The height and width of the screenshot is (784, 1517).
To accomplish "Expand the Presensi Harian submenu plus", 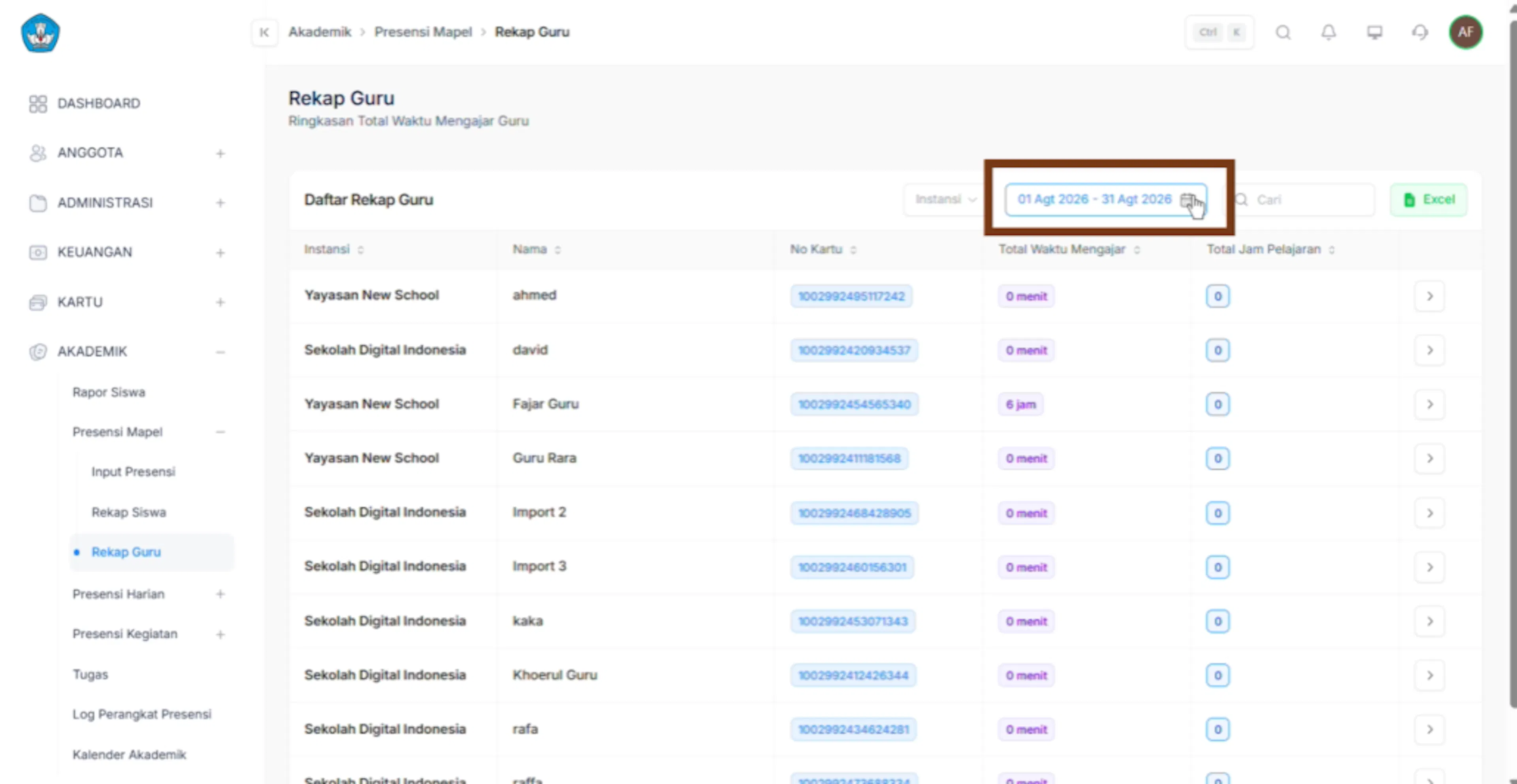I will point(220,594).
